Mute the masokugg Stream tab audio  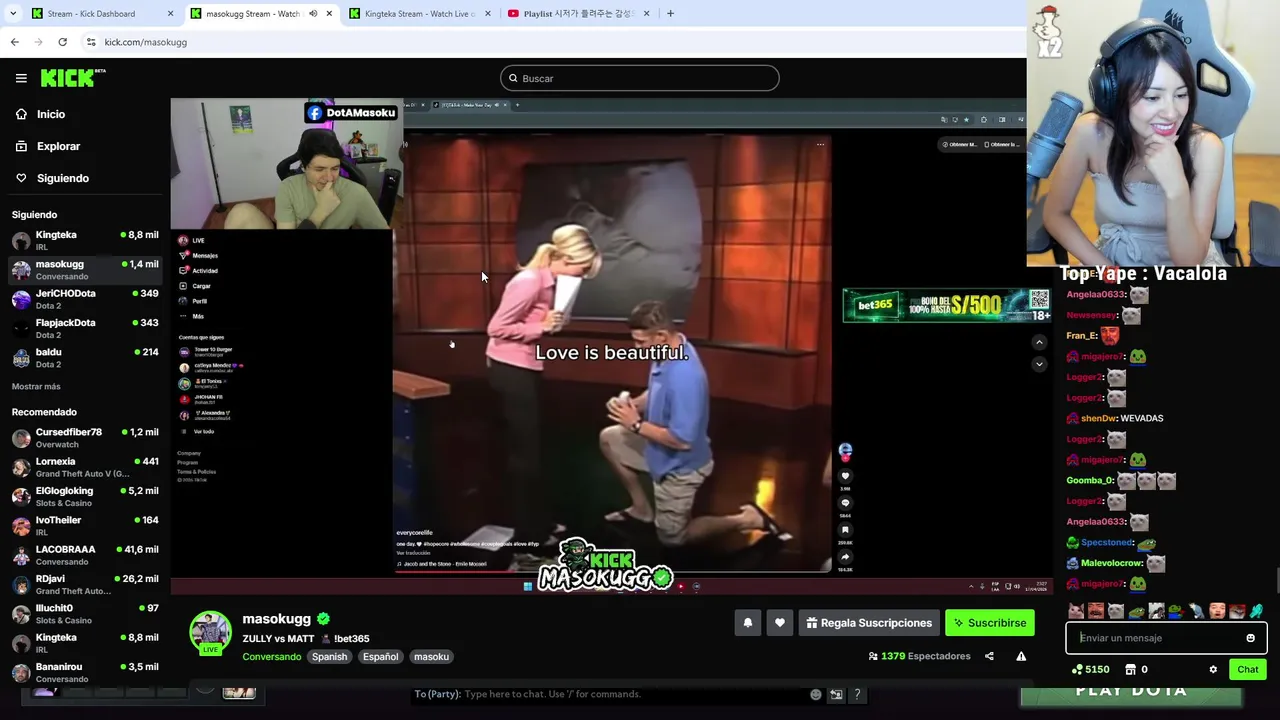(313, 14)
